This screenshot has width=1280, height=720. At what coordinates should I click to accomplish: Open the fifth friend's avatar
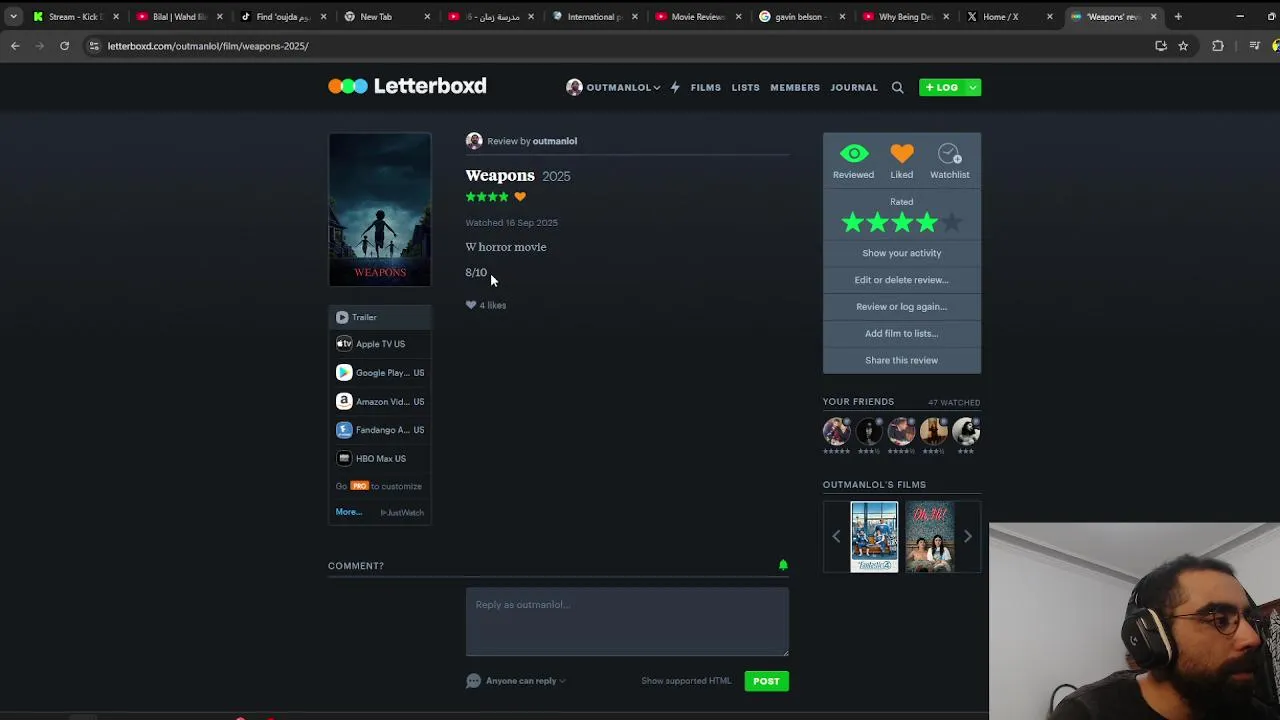[x=966, y=431]
